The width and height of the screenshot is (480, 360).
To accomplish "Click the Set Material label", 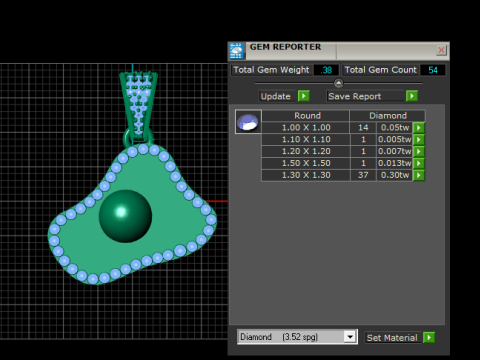I will tap(392, 338).
